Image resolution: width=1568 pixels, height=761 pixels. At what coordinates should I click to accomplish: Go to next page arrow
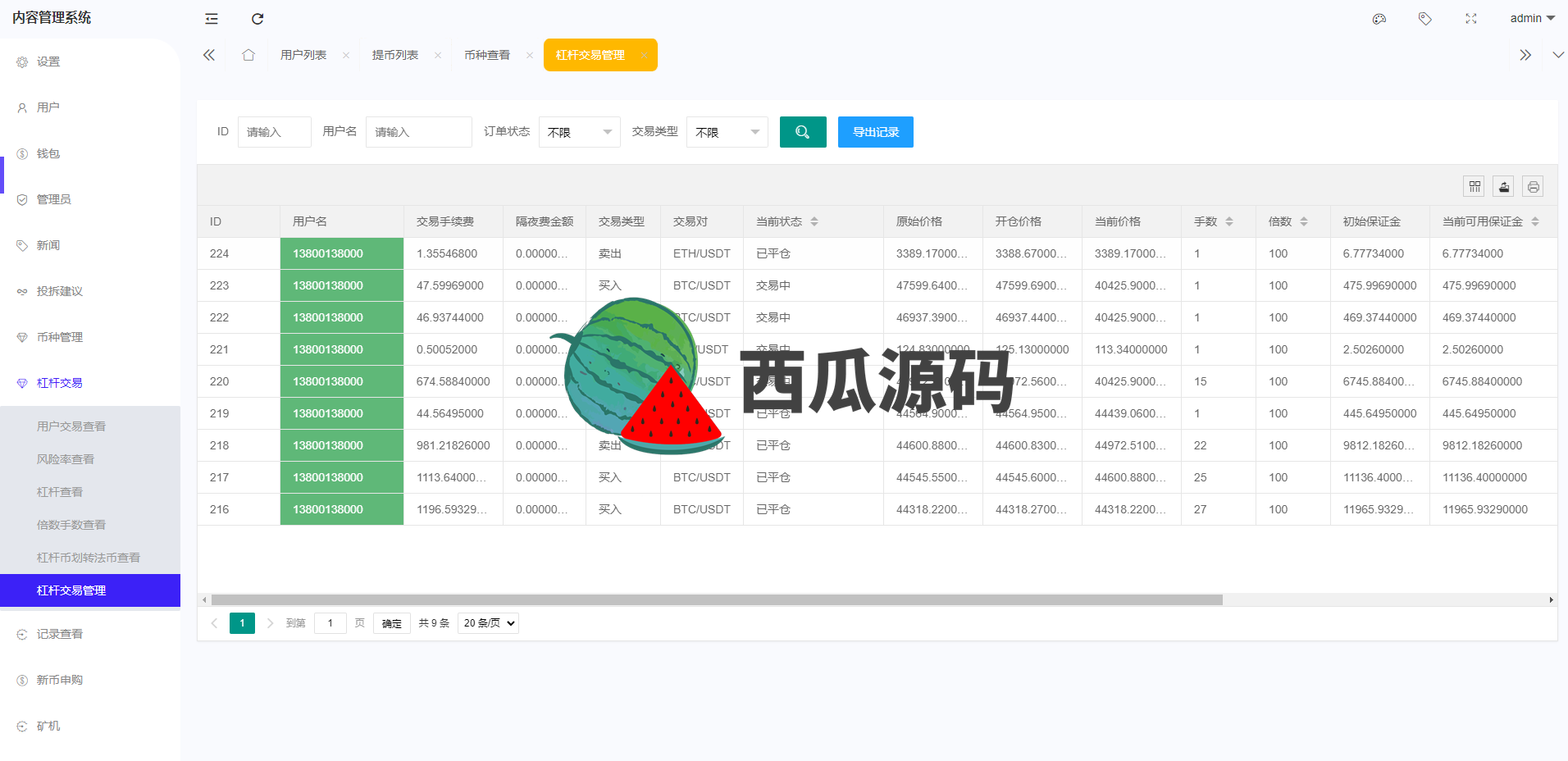(270, 623)
